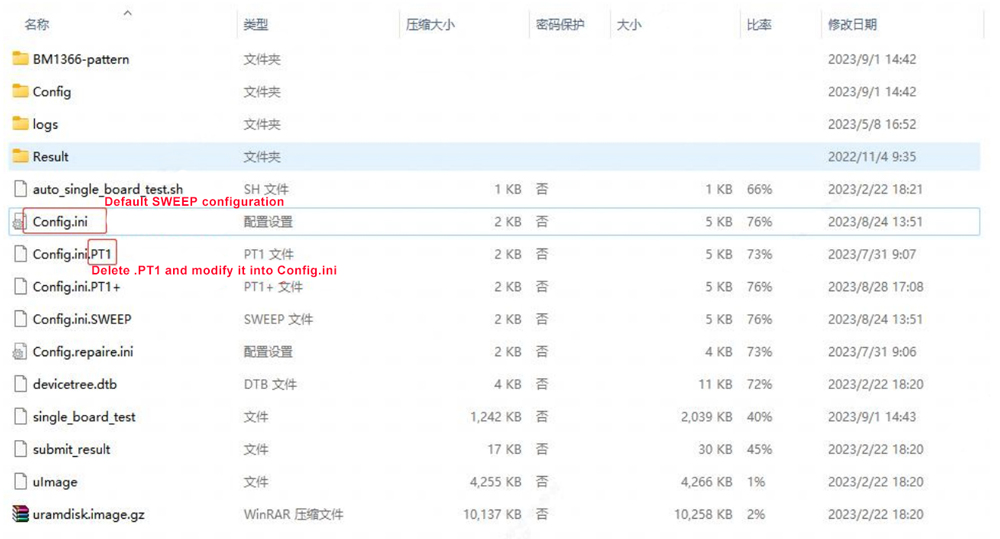Click the 大小 column header

[629, 24]
